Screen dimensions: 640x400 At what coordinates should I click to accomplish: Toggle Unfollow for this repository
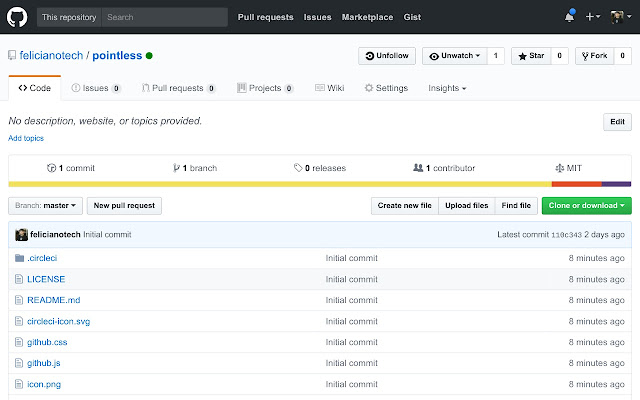387,56
